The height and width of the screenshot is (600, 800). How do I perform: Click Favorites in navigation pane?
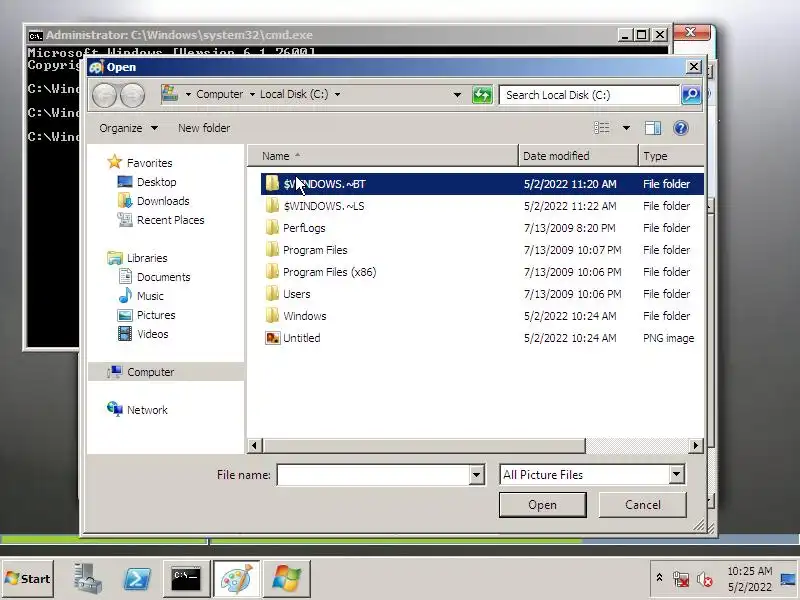140,163
